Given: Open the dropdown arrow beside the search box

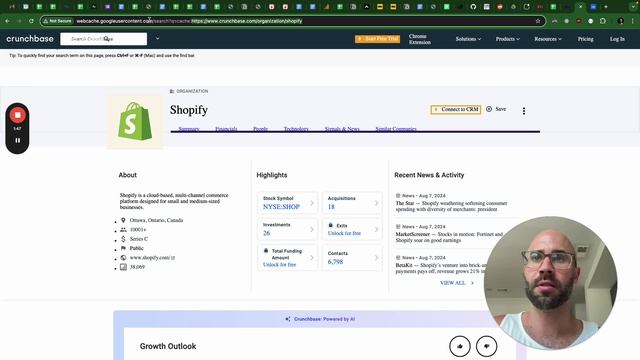Looking at the screenshot, I should coord(158,39).
